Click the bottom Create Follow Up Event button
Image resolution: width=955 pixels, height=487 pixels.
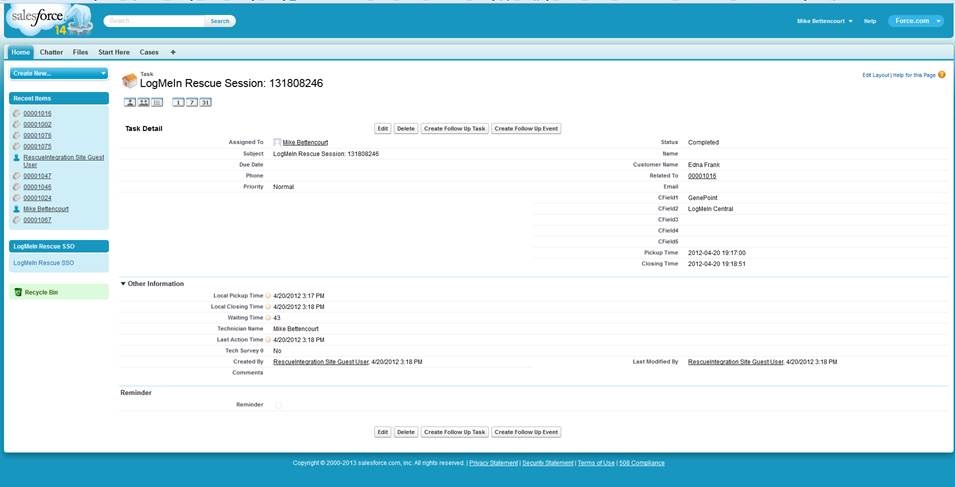pyautogui.click(x=526, y=432)
